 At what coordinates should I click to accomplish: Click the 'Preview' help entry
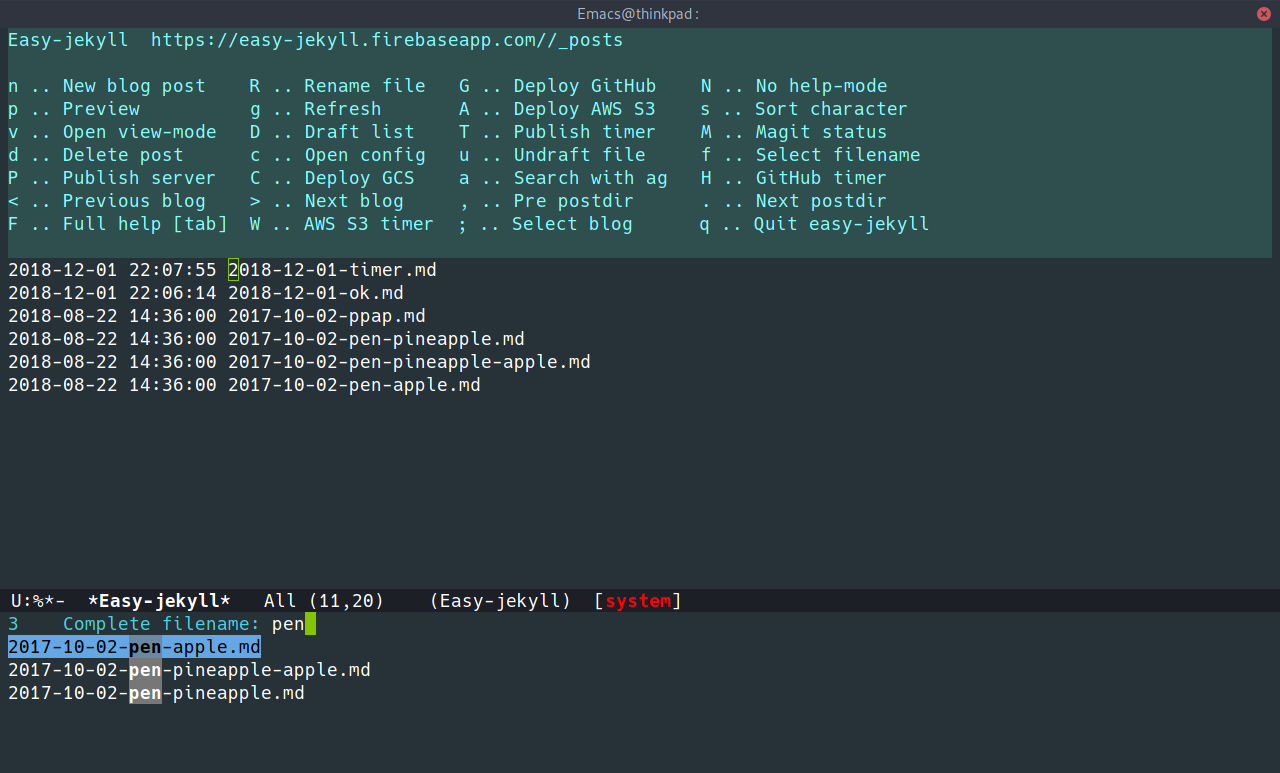(74, 109)
